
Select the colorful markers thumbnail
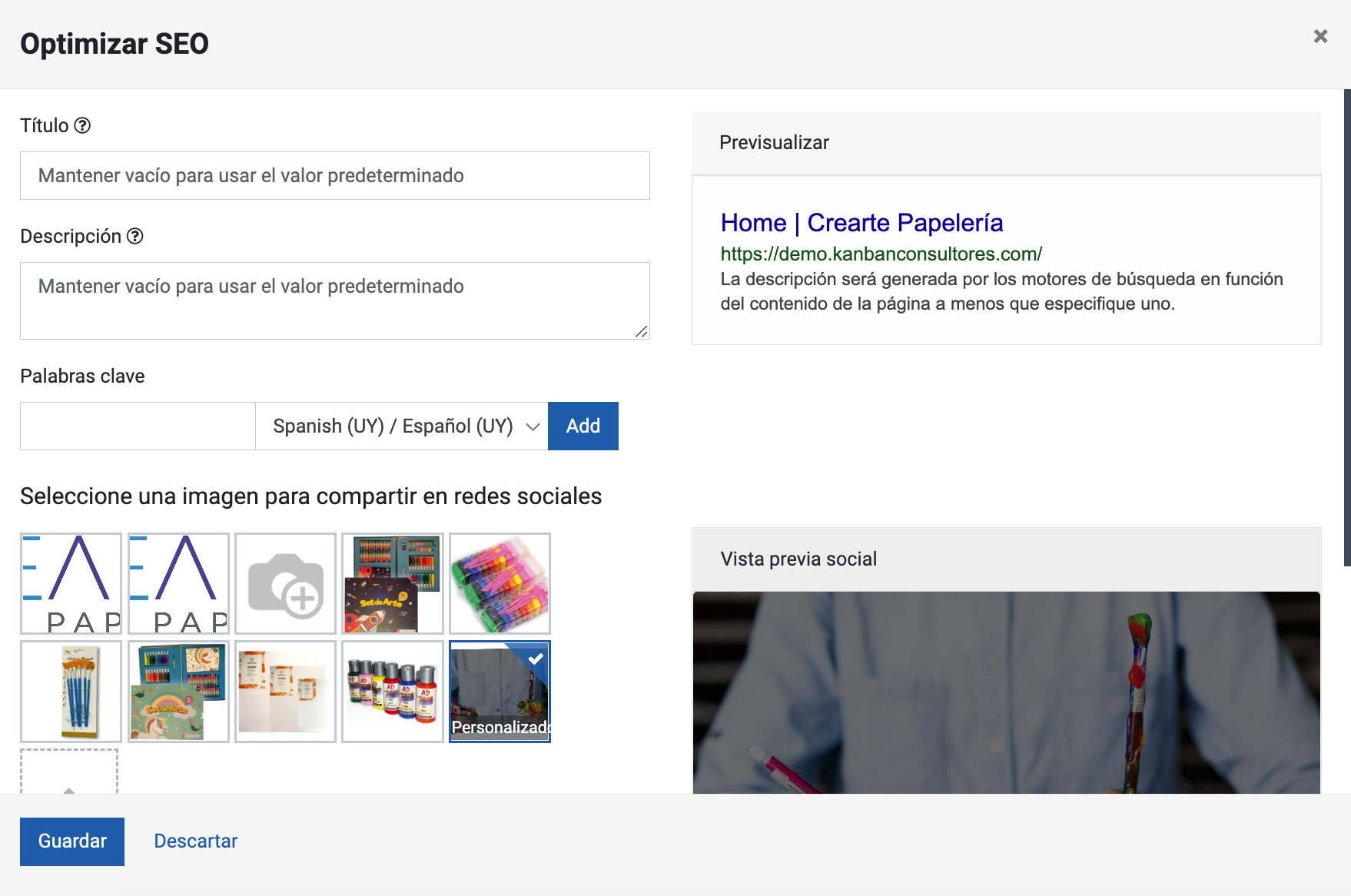tap(499, 583)
